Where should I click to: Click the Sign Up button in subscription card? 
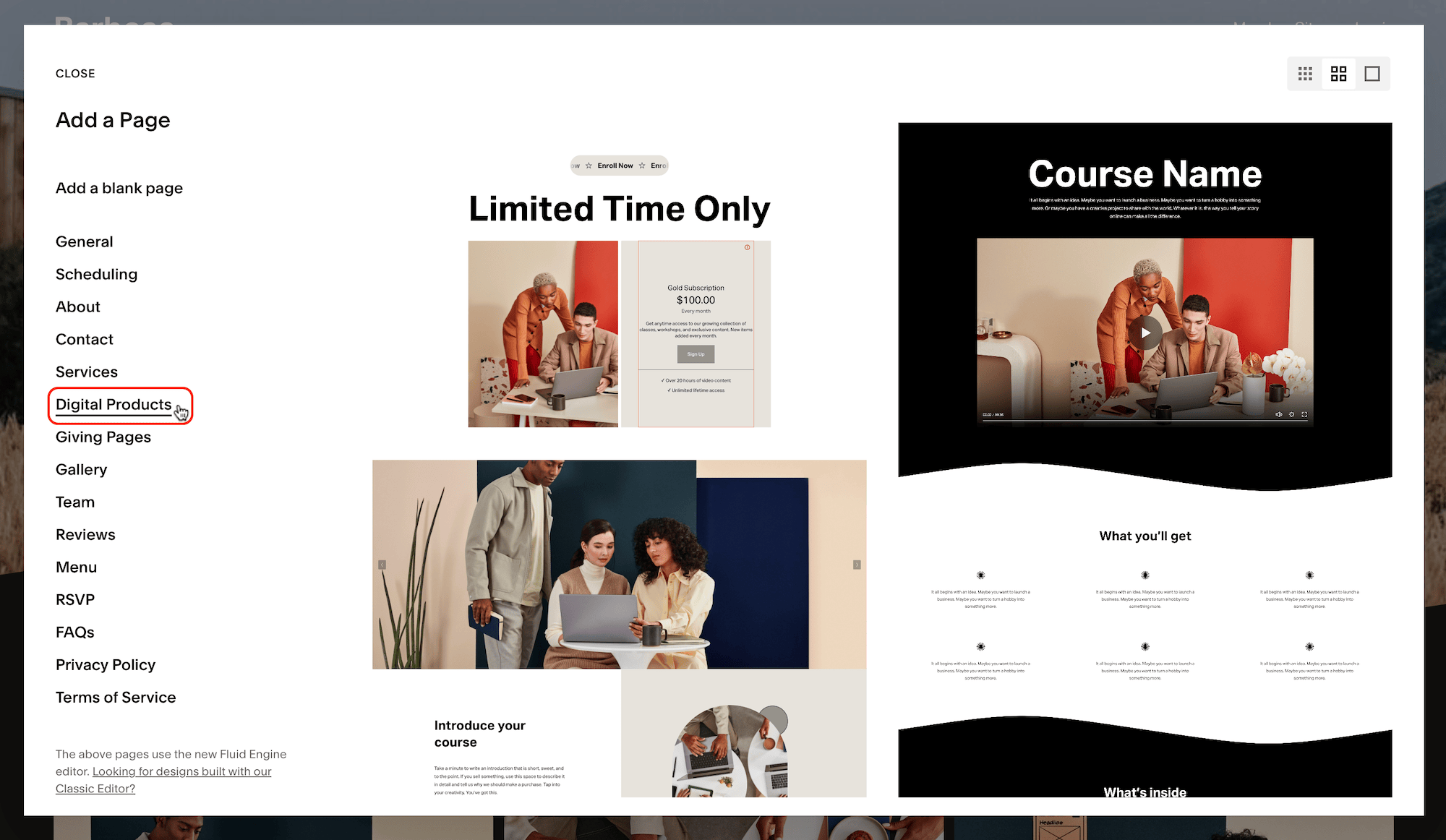click(696, 354)
